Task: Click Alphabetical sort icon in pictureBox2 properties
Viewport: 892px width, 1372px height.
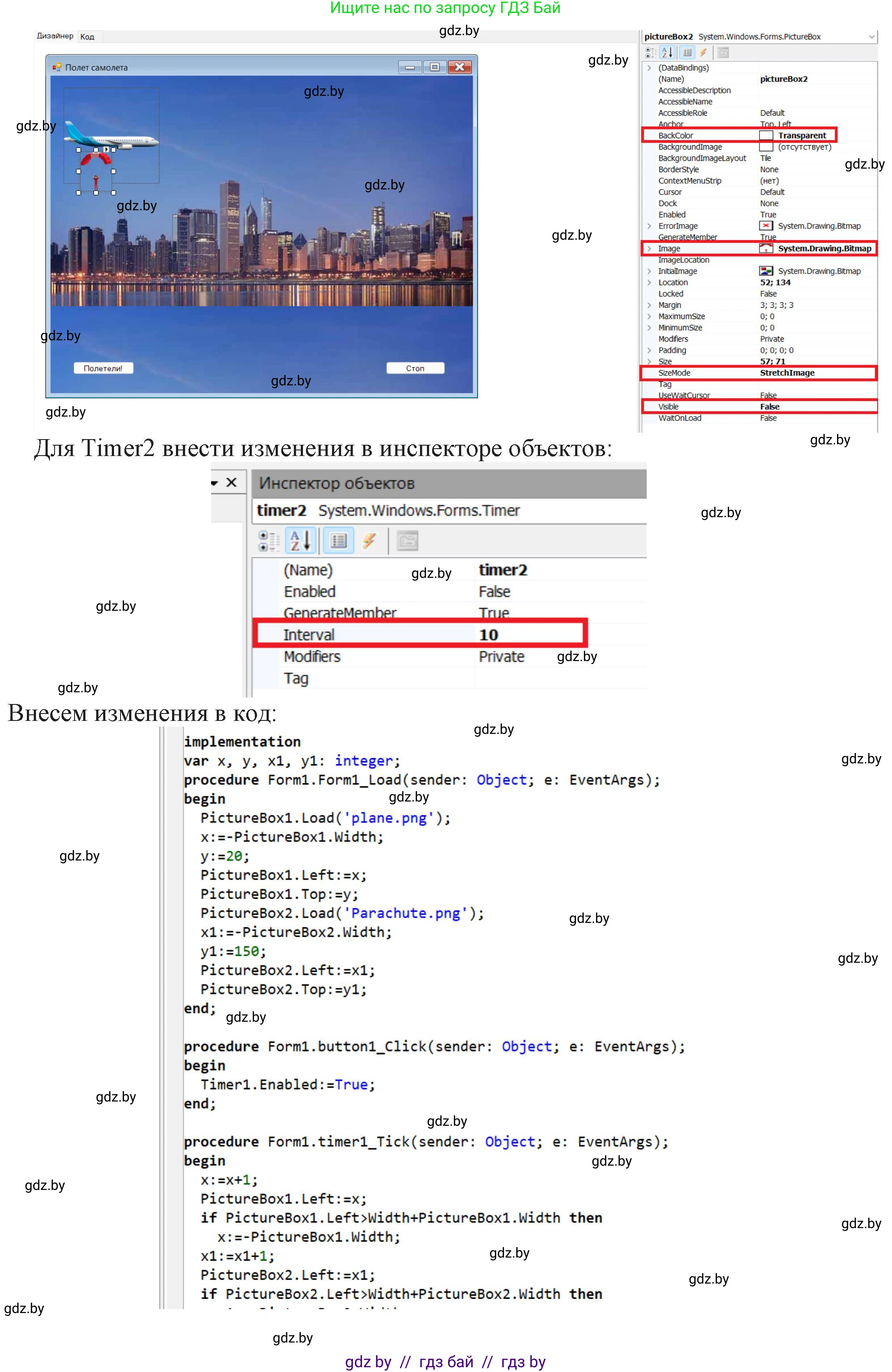Action: [667, 52]
